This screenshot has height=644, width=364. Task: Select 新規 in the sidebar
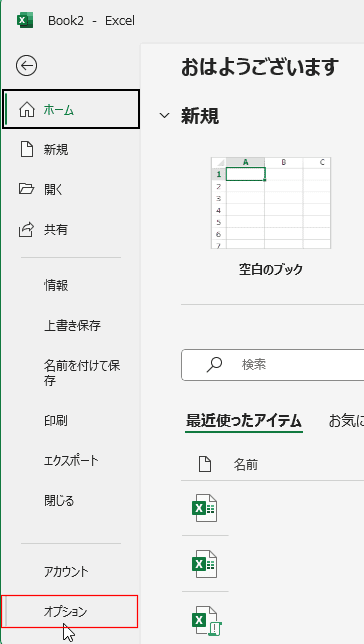coord(71,150)
